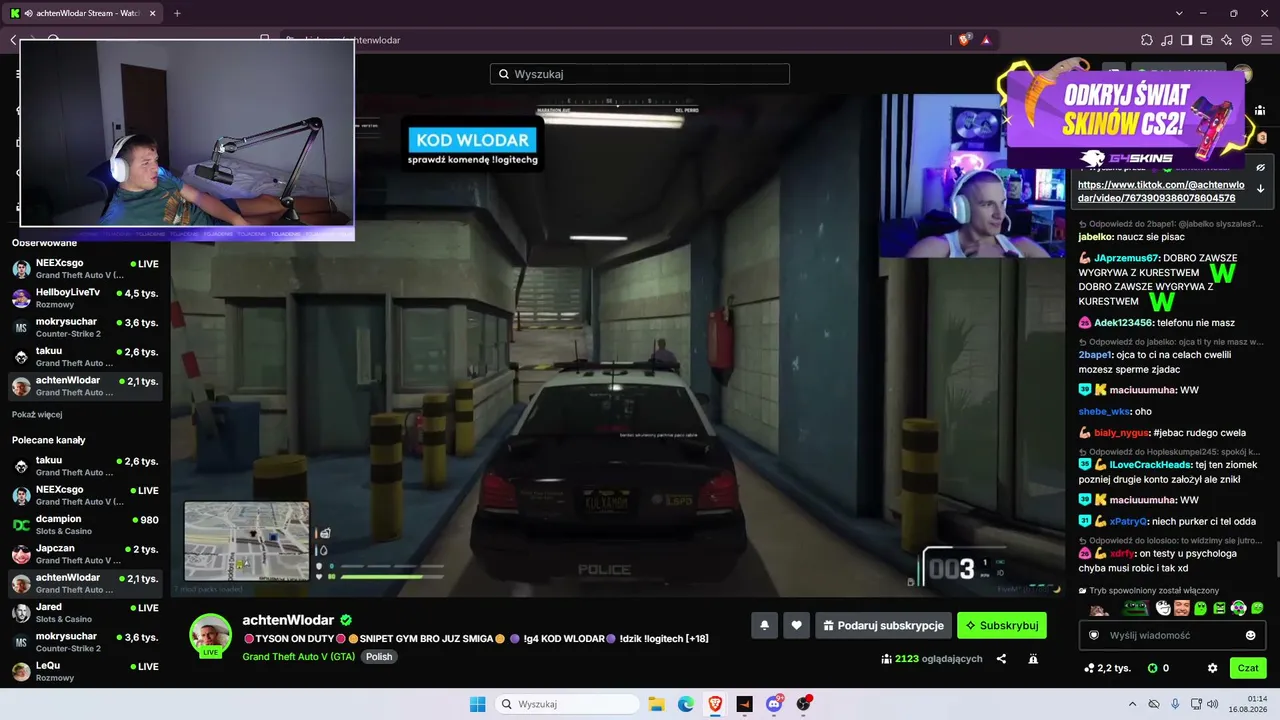This screenshot has width=1280, height=720.
Task: Open the Grand Theft Auto V (GTA) category link
Action: pyautogui.click(x=299, y=657)
